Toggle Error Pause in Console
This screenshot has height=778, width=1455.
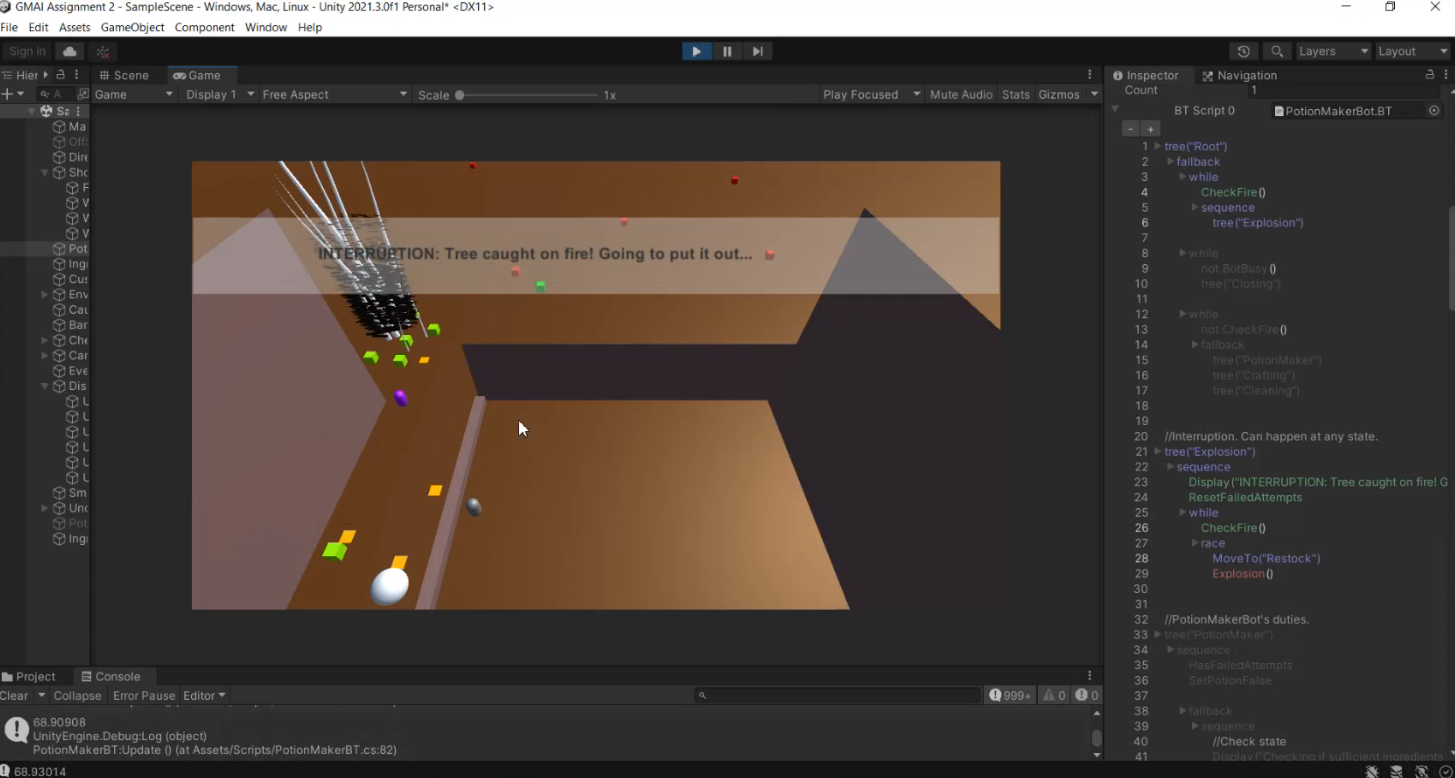[x=144, y=695]
